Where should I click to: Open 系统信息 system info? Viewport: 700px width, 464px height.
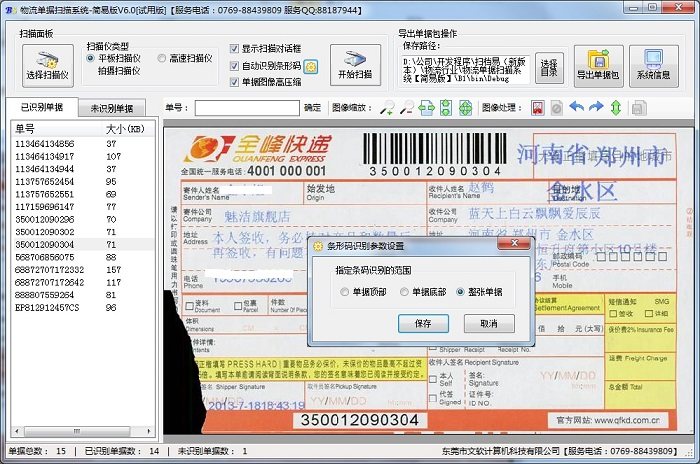click(x=653, y=66)
